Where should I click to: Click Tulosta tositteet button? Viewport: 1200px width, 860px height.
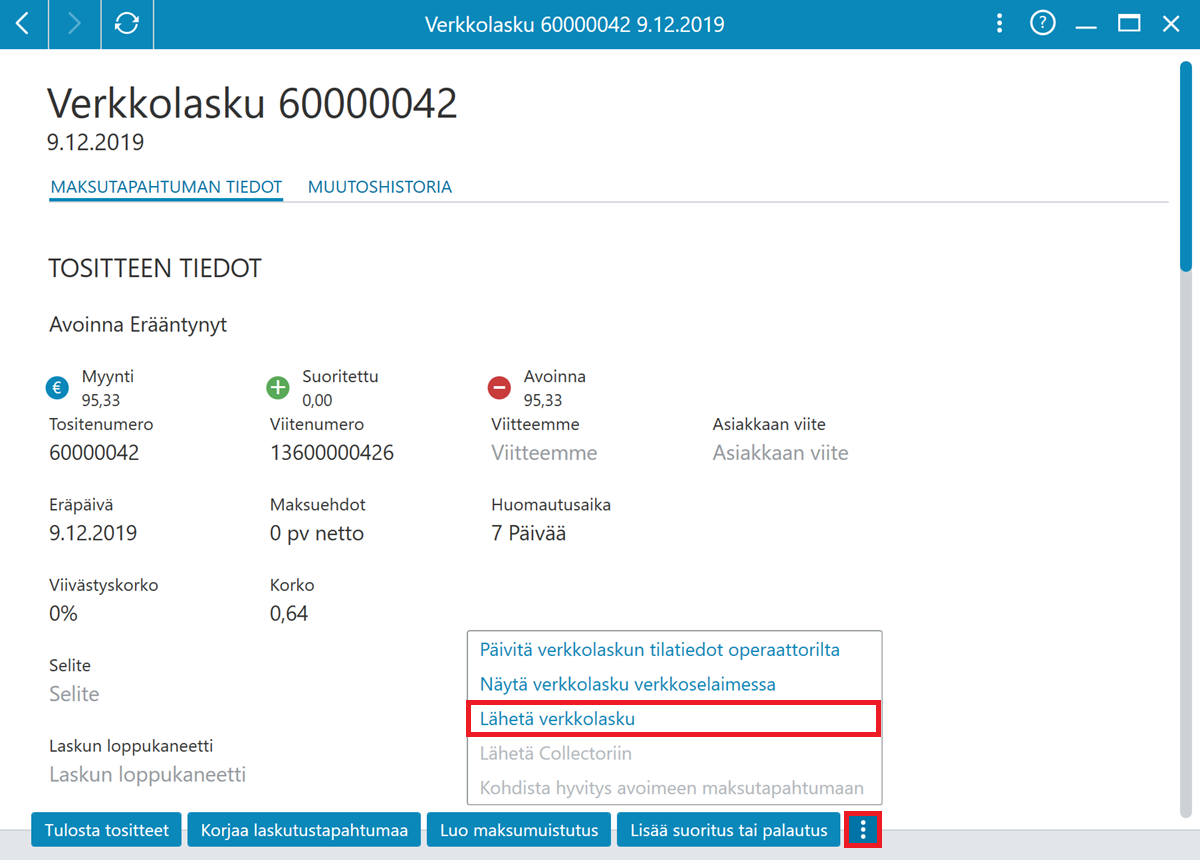coord(107,830)
